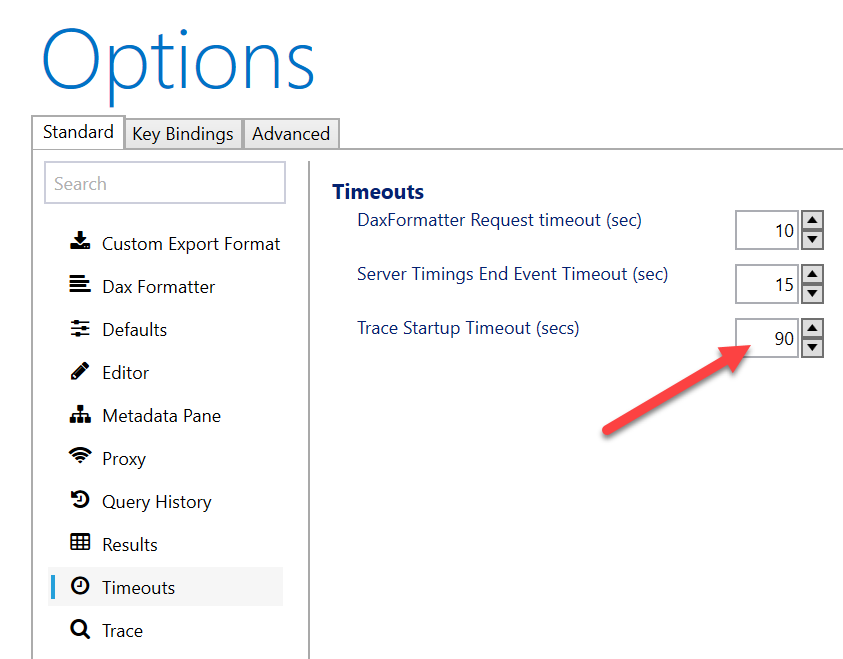The height and width of the screenshot is (659, 843).
Task: Open Proxy settings via the wifi icon
Action: point(81,458)
